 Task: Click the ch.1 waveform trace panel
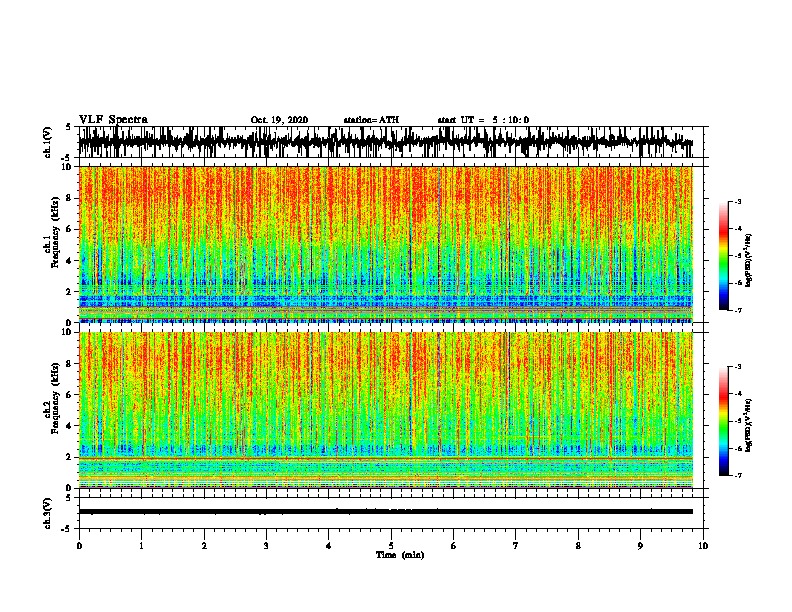pos(391,142)
